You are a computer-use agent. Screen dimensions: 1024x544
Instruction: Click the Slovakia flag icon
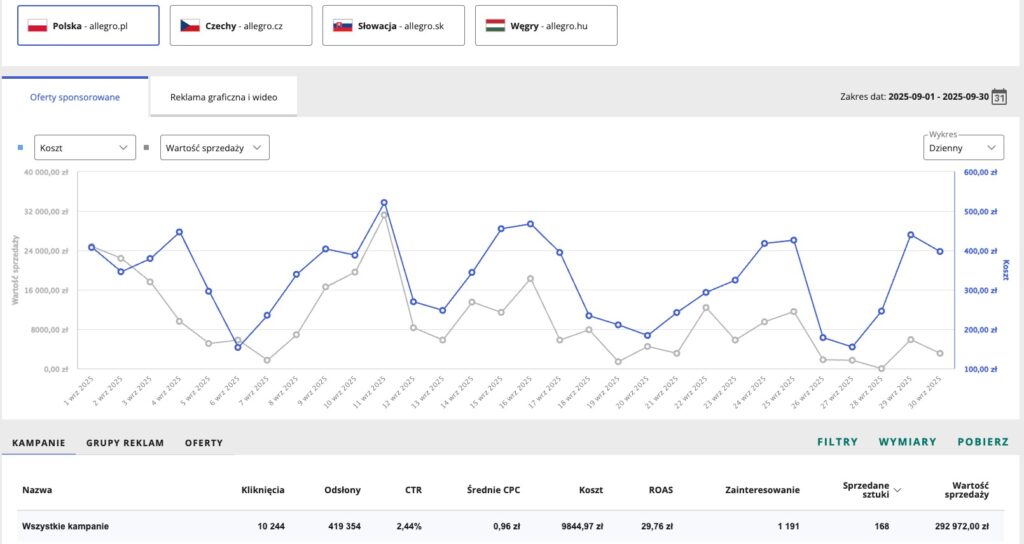[343, 25]
